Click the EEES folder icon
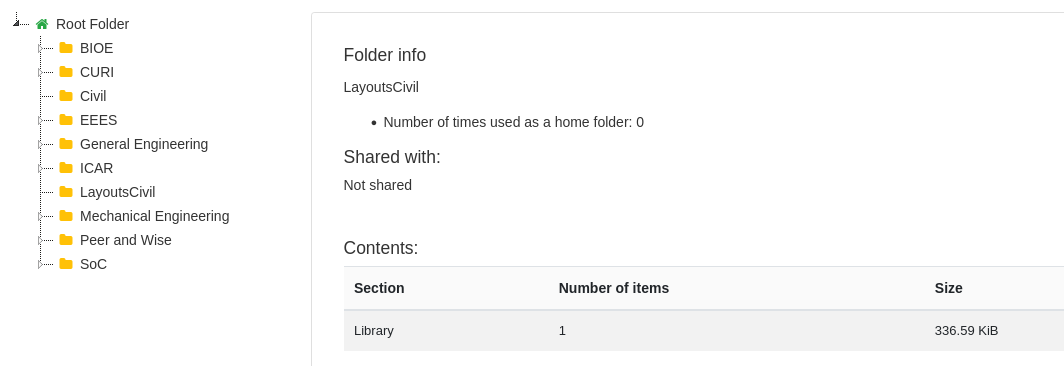 [x=66, y=120]
